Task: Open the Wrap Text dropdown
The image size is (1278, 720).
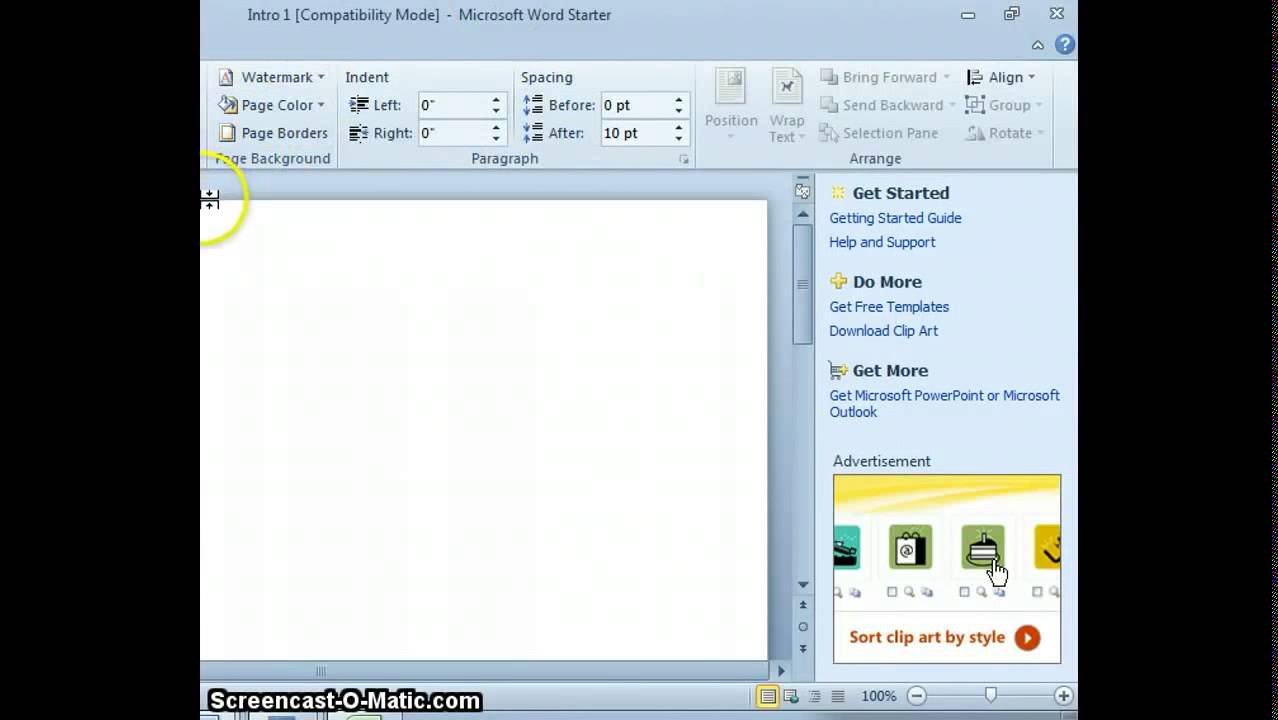Action: pos(787,105)
